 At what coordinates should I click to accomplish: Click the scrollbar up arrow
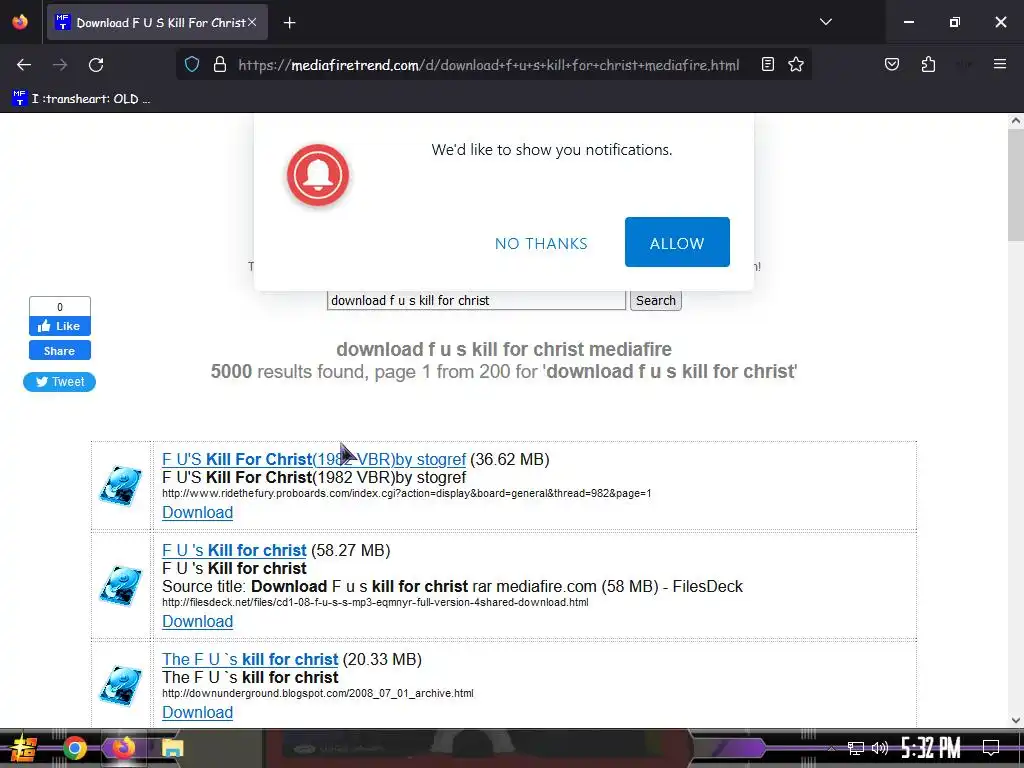[1016, 120]
